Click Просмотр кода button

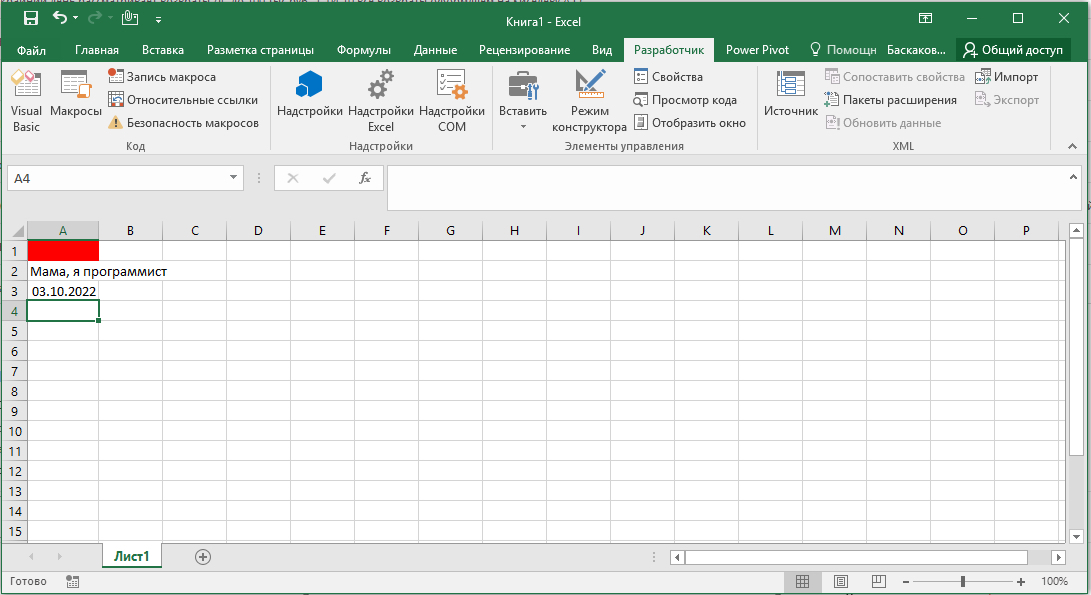point(685,100)
